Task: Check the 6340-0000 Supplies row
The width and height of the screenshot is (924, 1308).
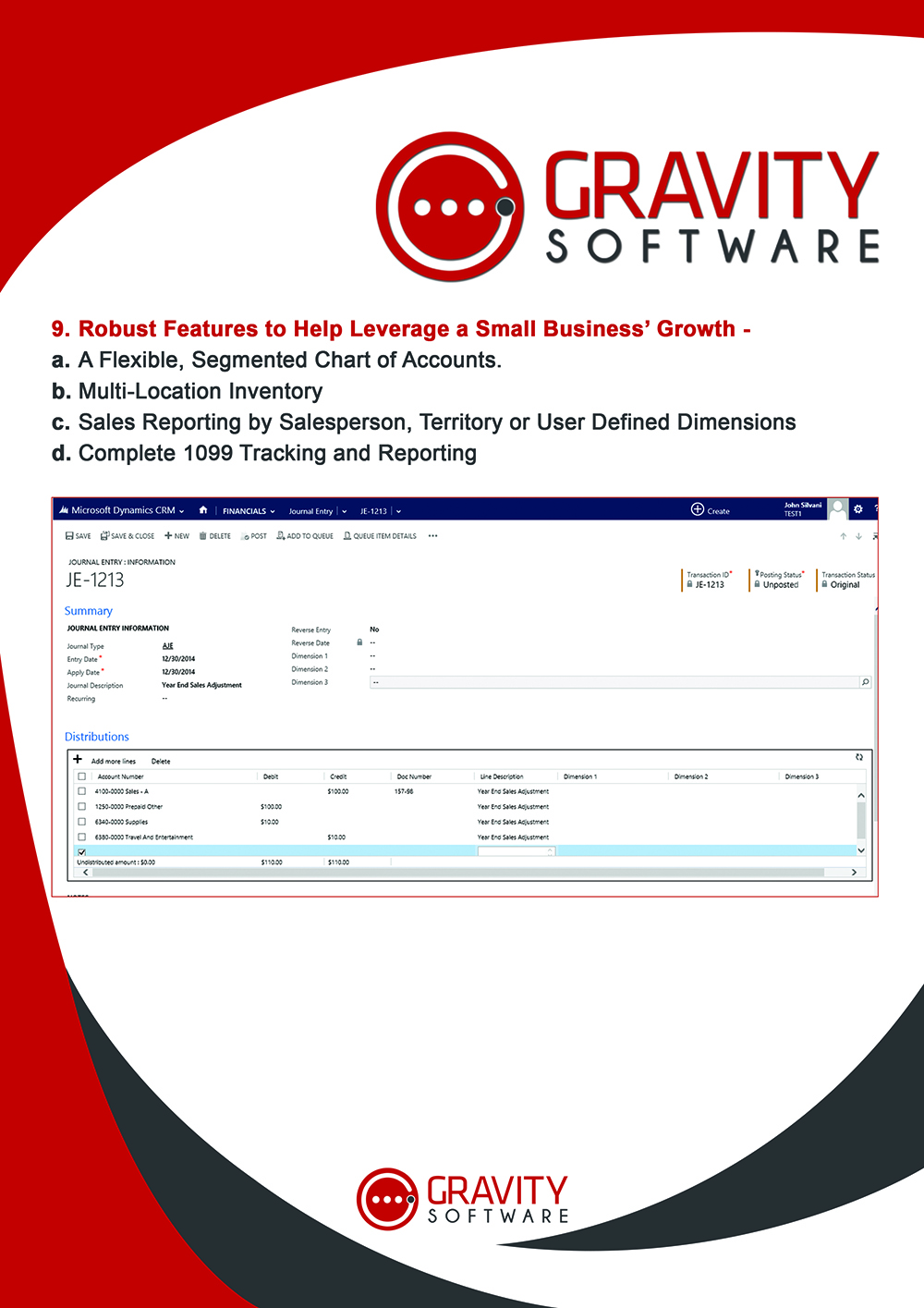Action: point(81,822)
